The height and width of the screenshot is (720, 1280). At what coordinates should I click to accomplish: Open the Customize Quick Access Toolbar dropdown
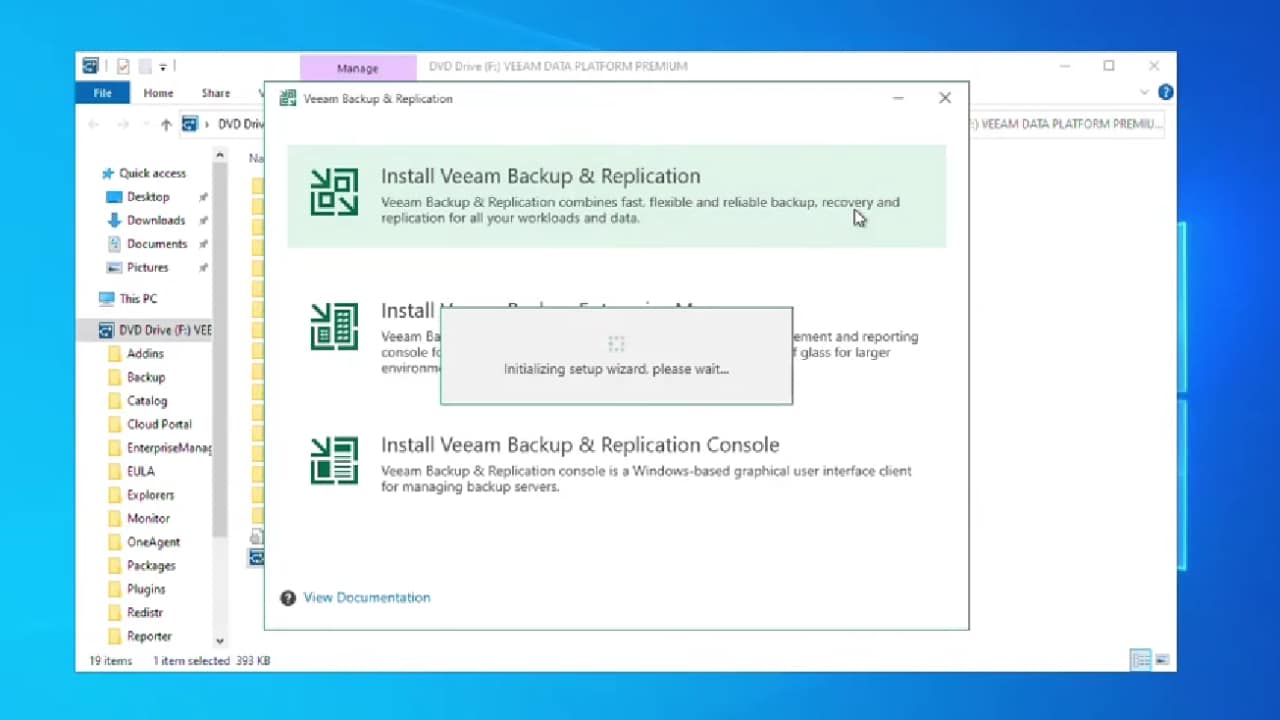pyautogui.click(x=163, y=67)
